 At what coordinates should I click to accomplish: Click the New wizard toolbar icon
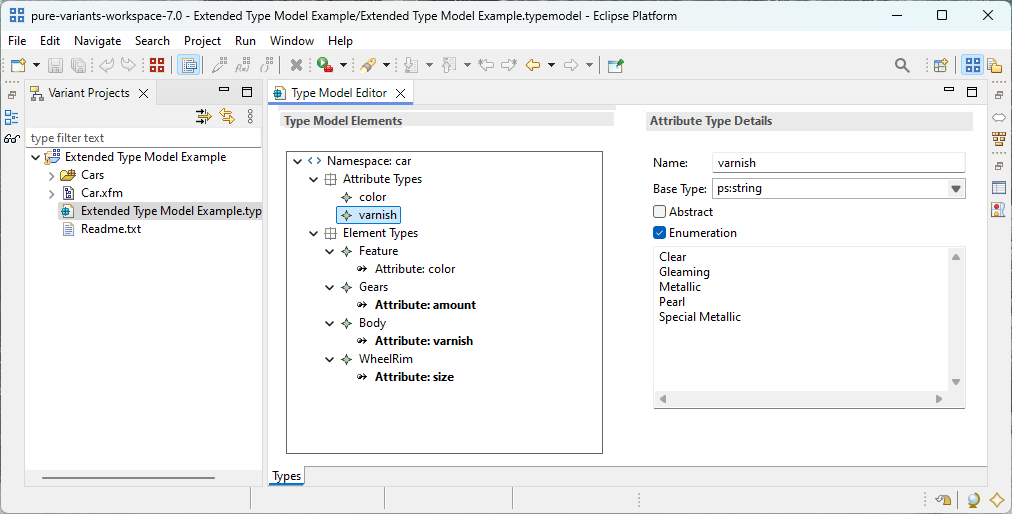tap(18, 66)
